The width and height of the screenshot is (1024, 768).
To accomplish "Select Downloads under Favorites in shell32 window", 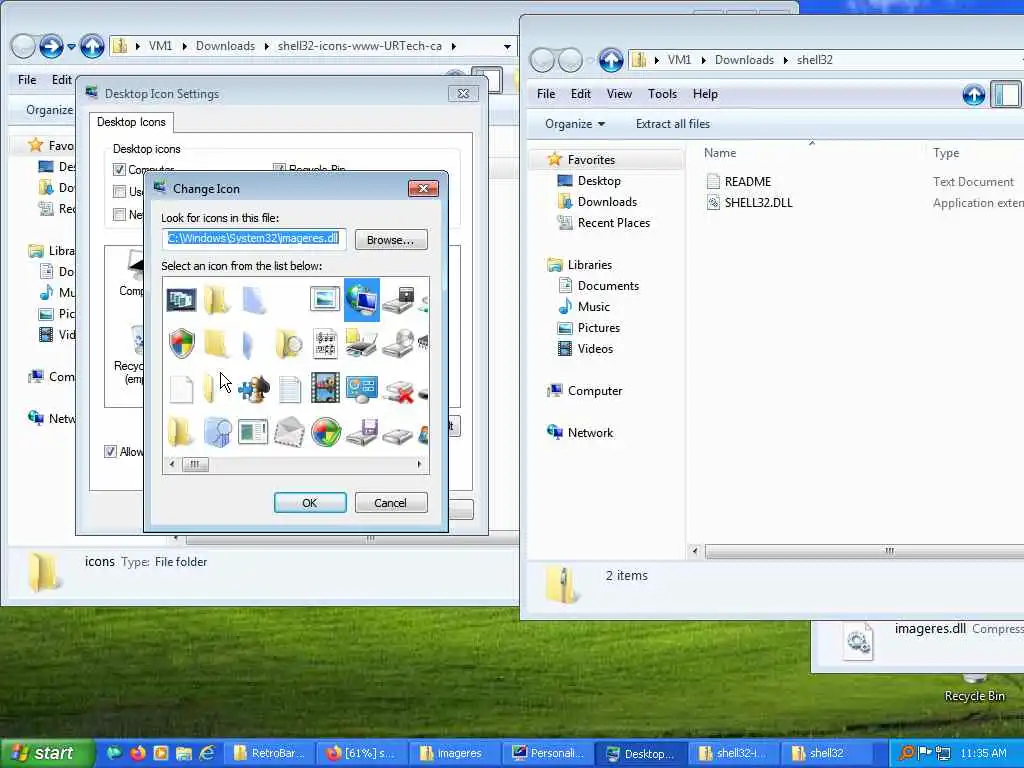I will pos(598,202).
